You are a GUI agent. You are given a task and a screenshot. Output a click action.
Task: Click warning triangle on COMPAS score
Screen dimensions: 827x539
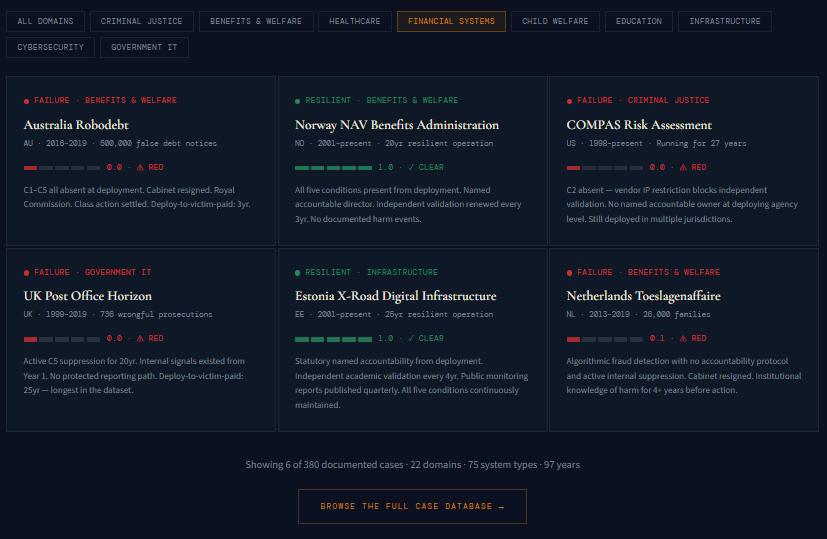pos(683,167)
